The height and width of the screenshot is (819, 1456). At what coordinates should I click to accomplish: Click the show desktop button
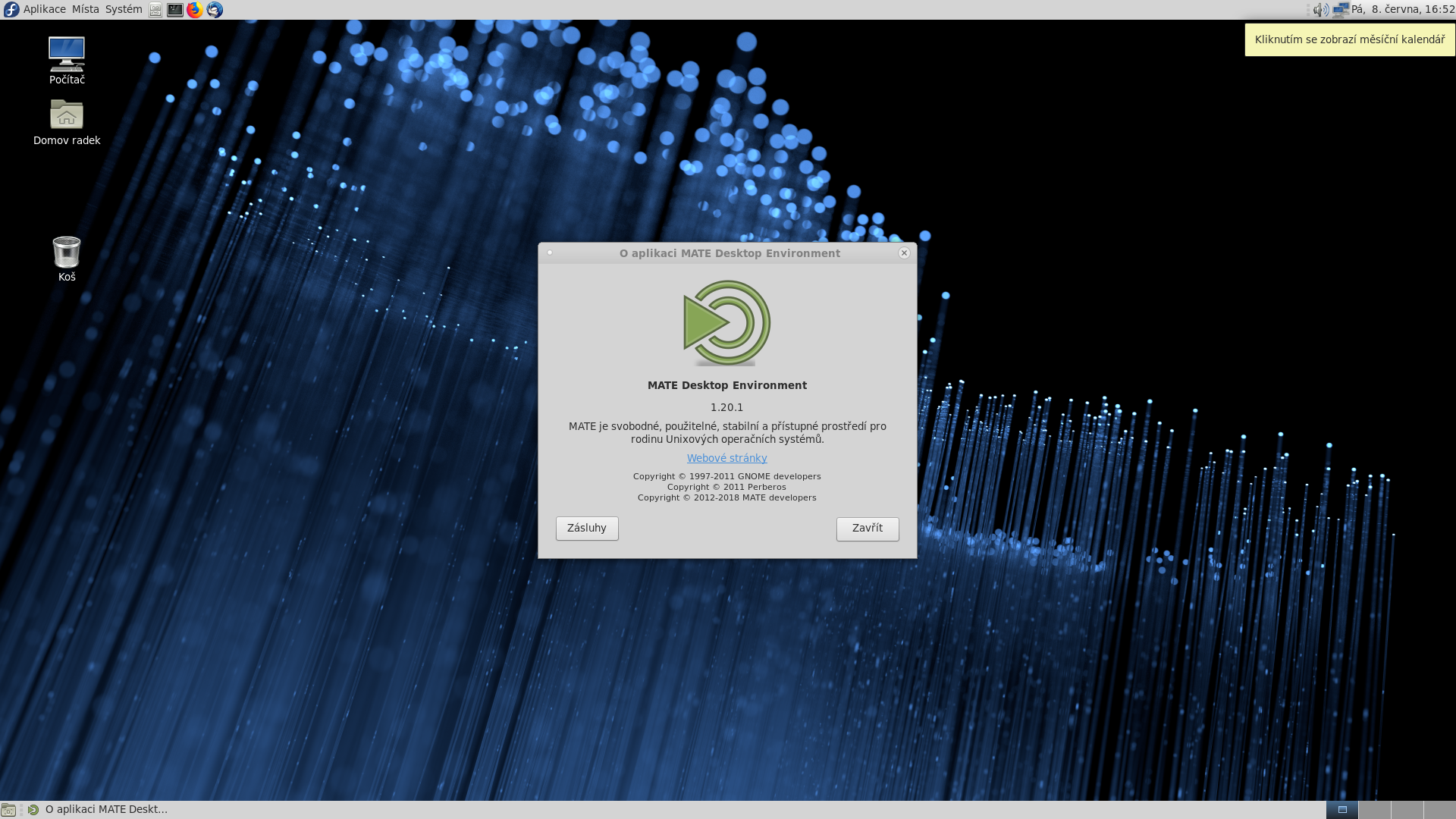pos(8,810)
